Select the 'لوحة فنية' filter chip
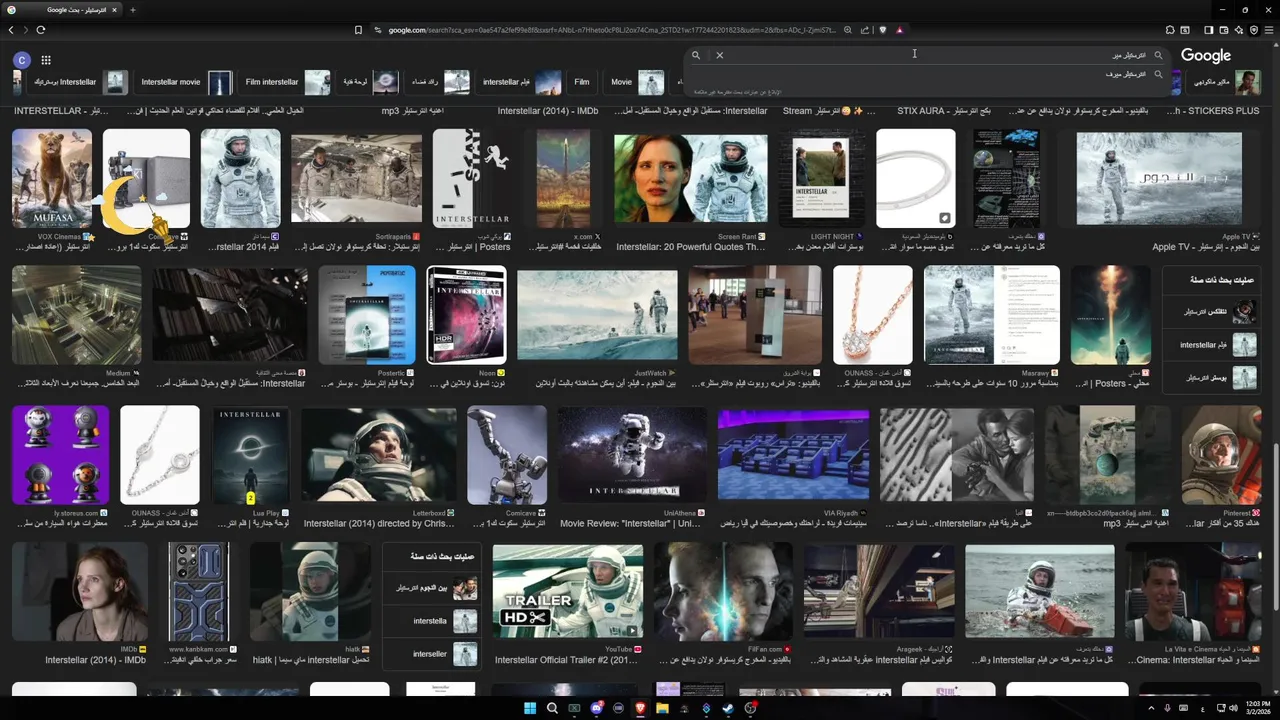The width and height of the screenshot is (1280, 720). click(369, 82)
